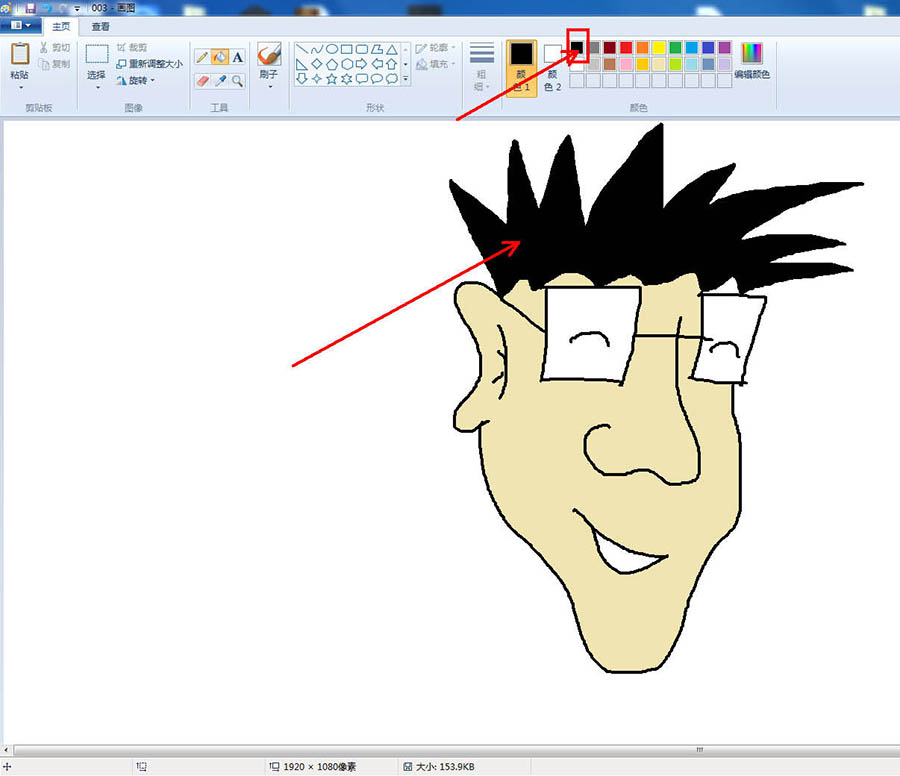Open the Fill (填充) dropdown
Image resolution: width=900 pixels, height=776 pixels.
pos(435,64)
